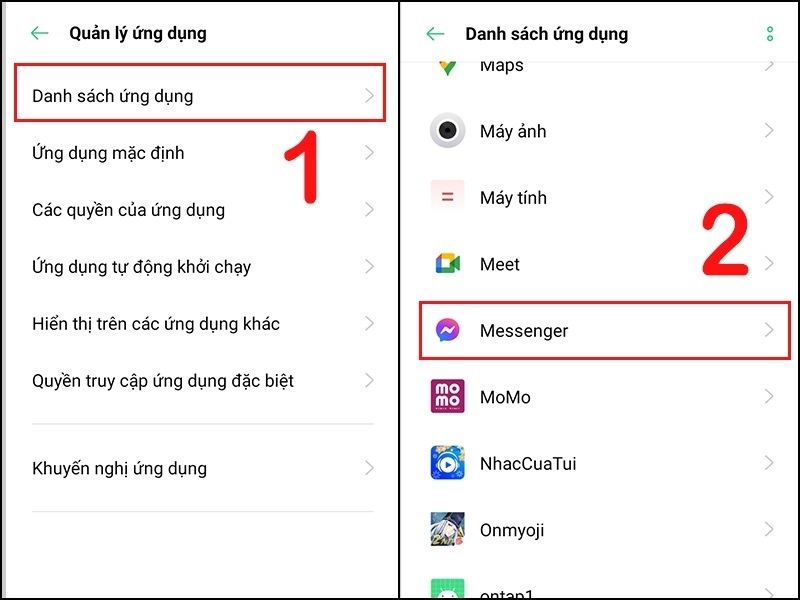Tap the Máy ảnh camera icon
Viewport: 800px width, 600px height.
click(x=447, y=131)
